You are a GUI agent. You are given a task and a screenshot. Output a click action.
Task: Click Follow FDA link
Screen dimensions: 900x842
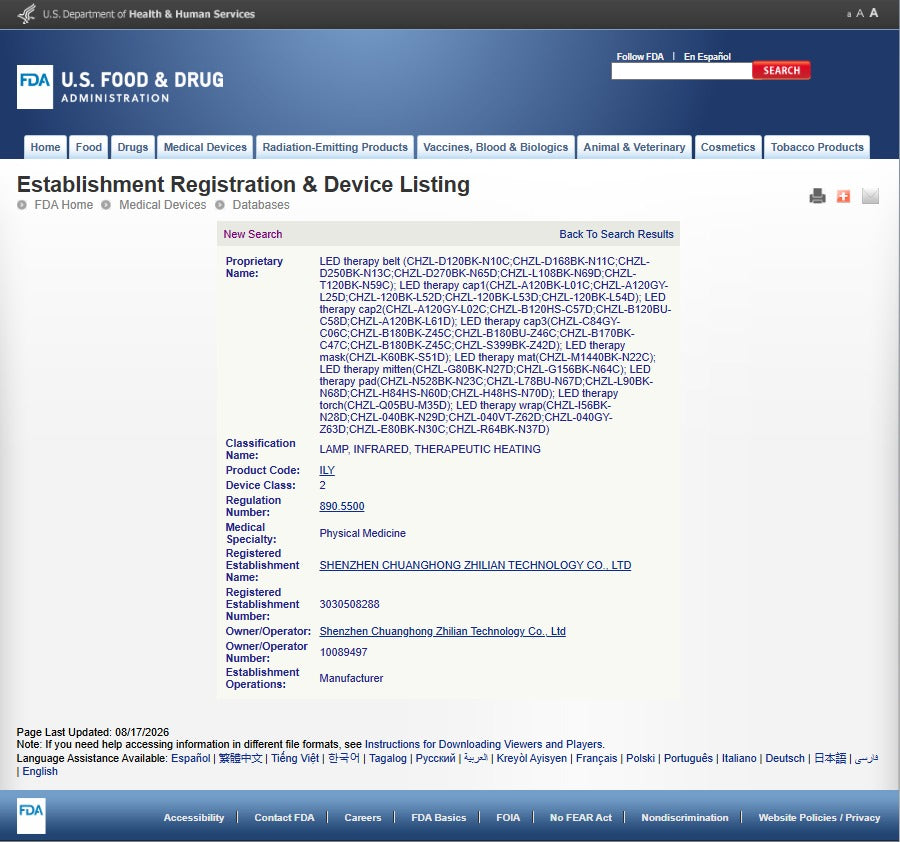coord(640,56)
